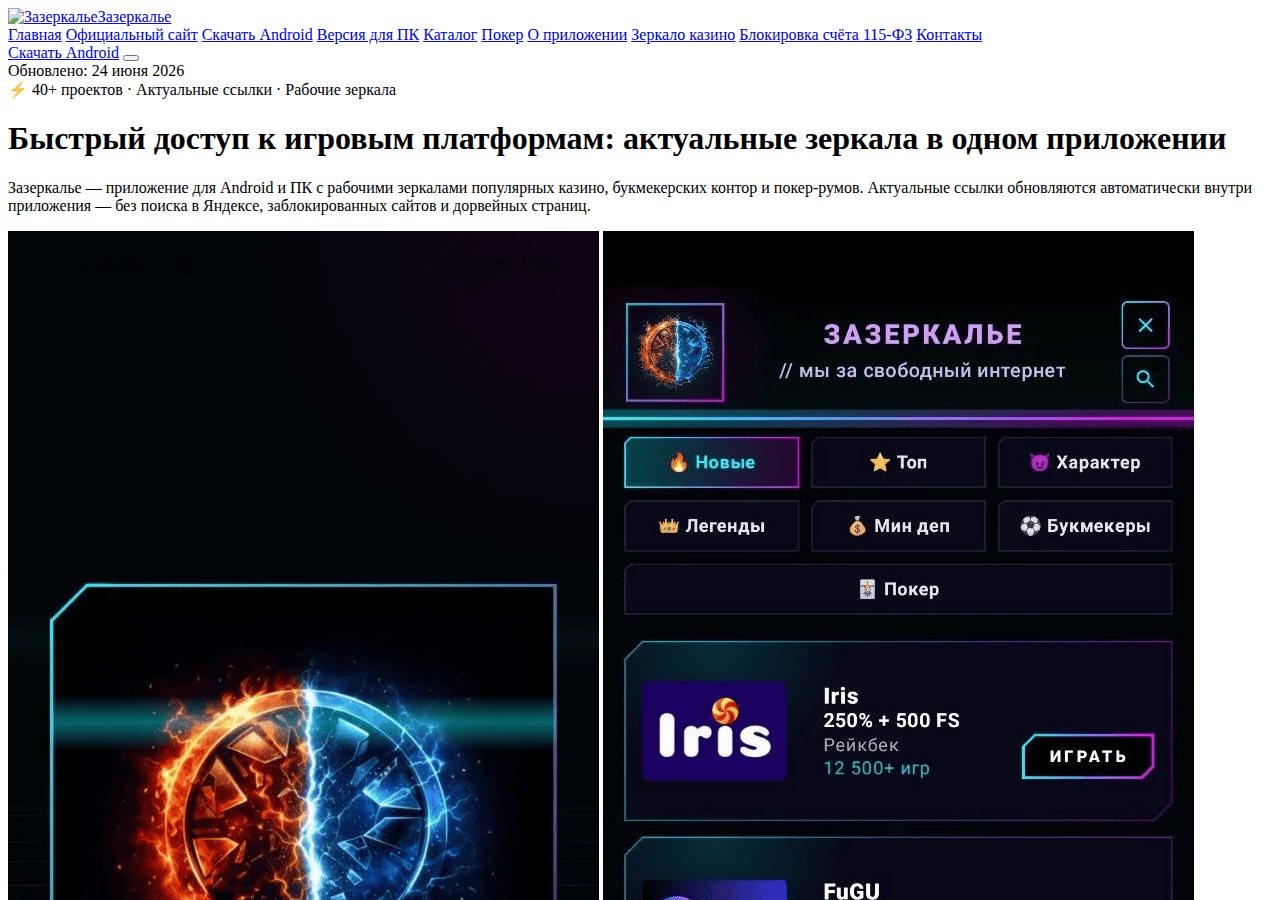This screenshot has width=1280, height=900.
Task: Click the мы за свободный интернет slogan
Action: (x=922, y=371)
